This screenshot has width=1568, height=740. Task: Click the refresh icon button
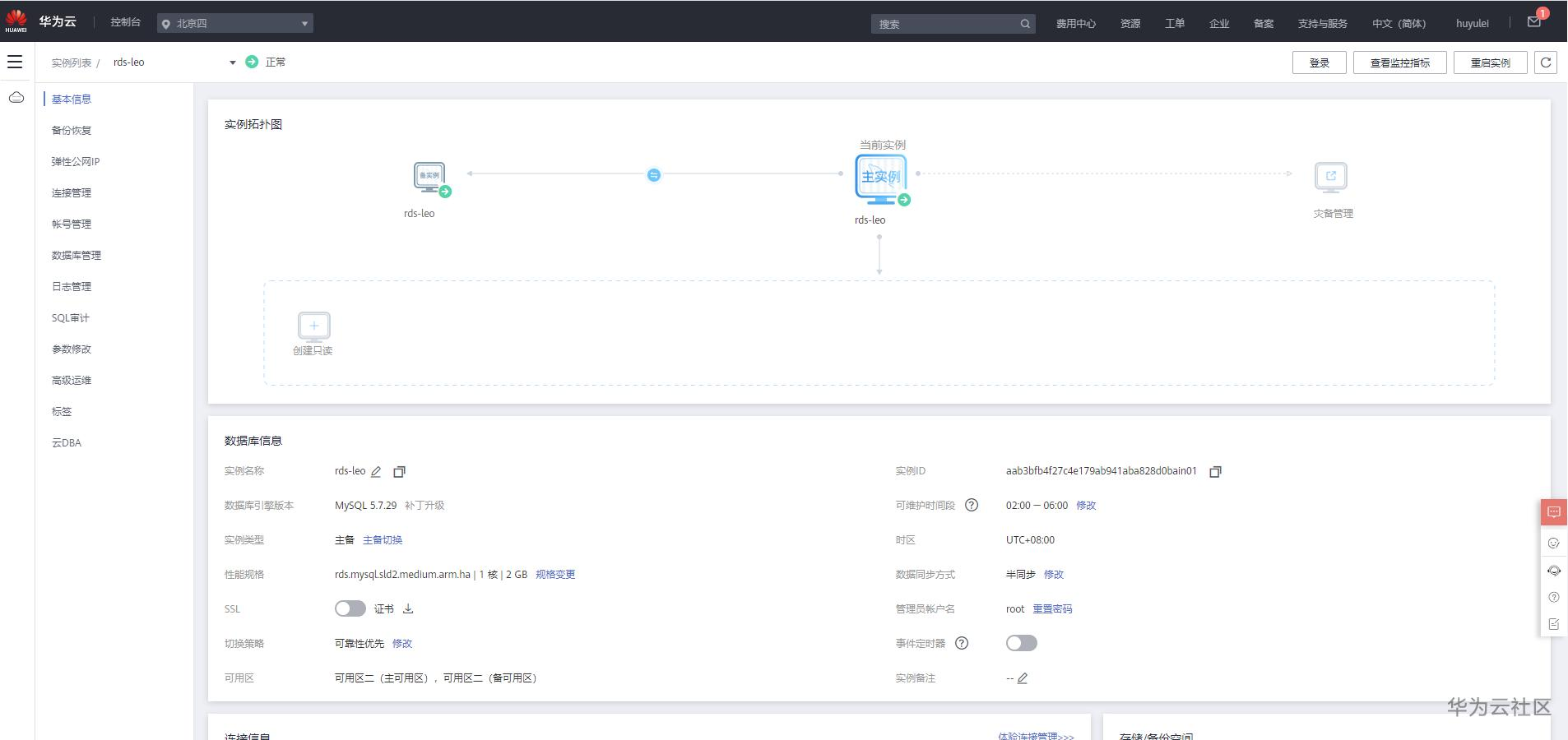coord(1546,62)
